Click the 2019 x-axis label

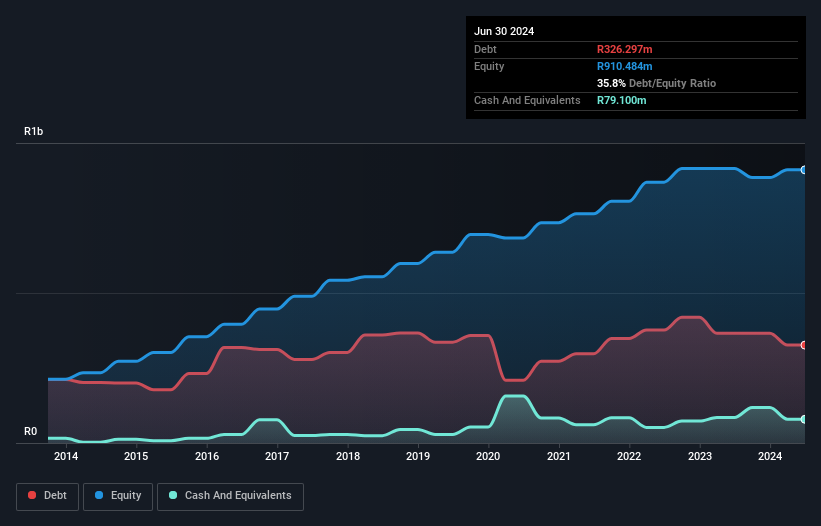pos(418,456)
